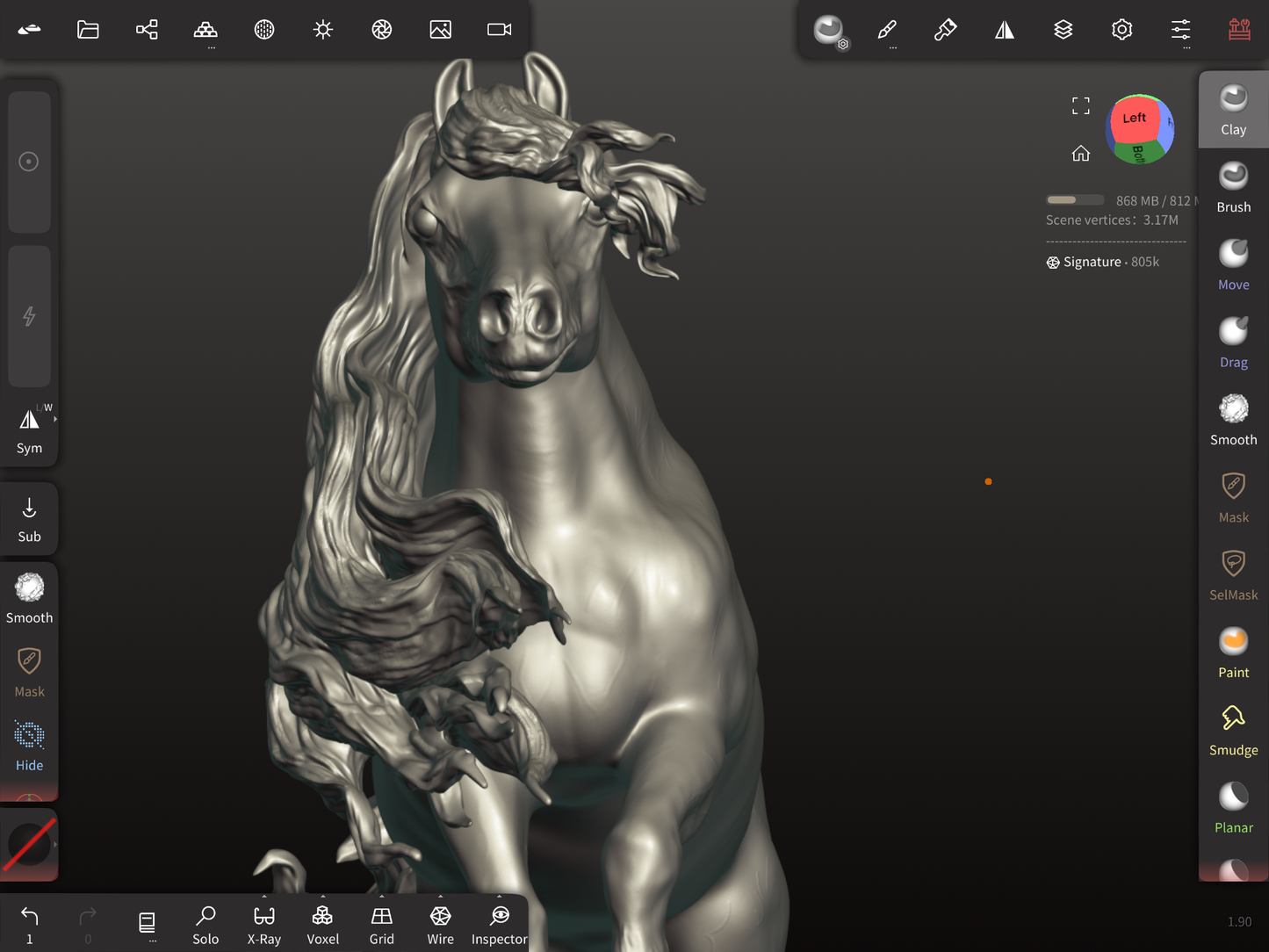Pick the Smudge tool in right panel
1269x952 pixels.
click(1233, 730)
